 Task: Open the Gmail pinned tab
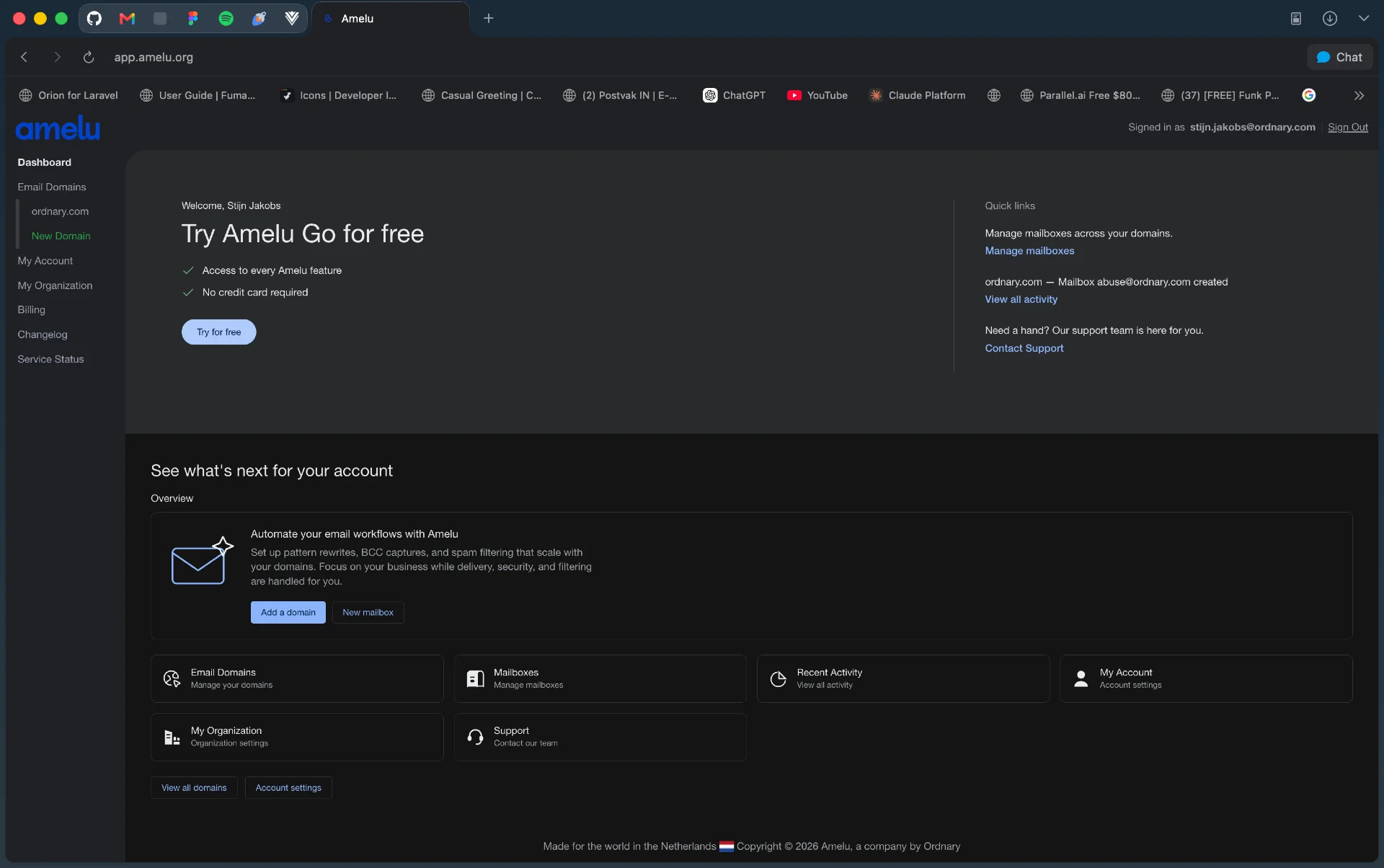pyautogui.click(x=127, y=19)
